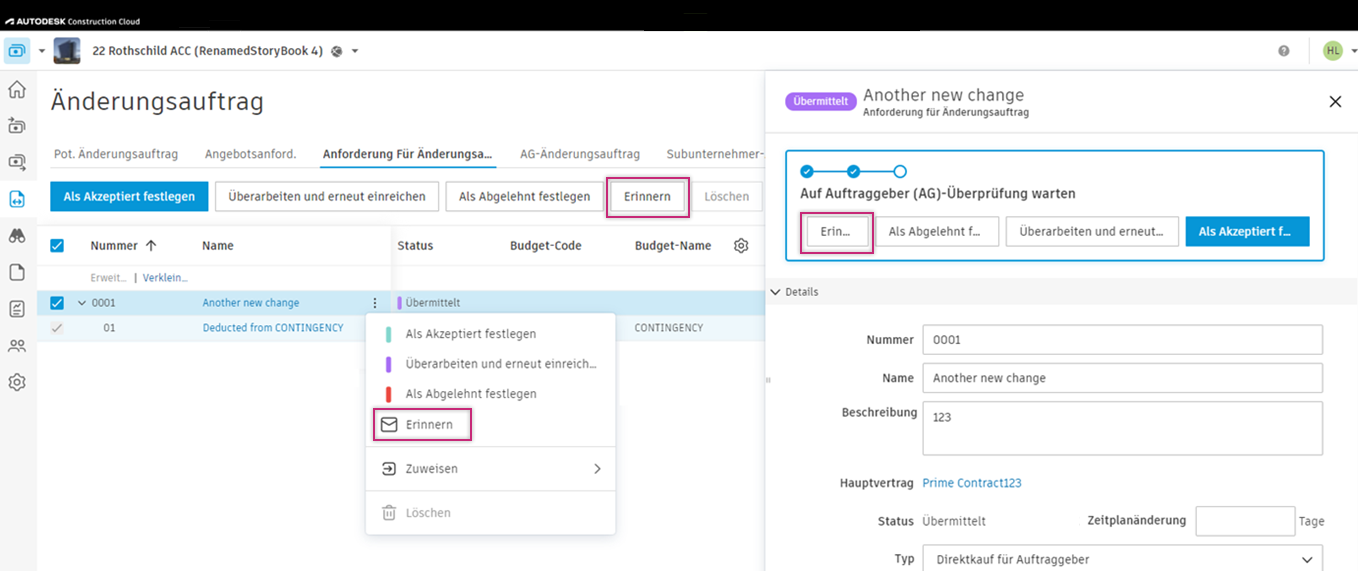Click the checkmark on row 01
Screen dimensions: 1358x571
tap(57, 327)
